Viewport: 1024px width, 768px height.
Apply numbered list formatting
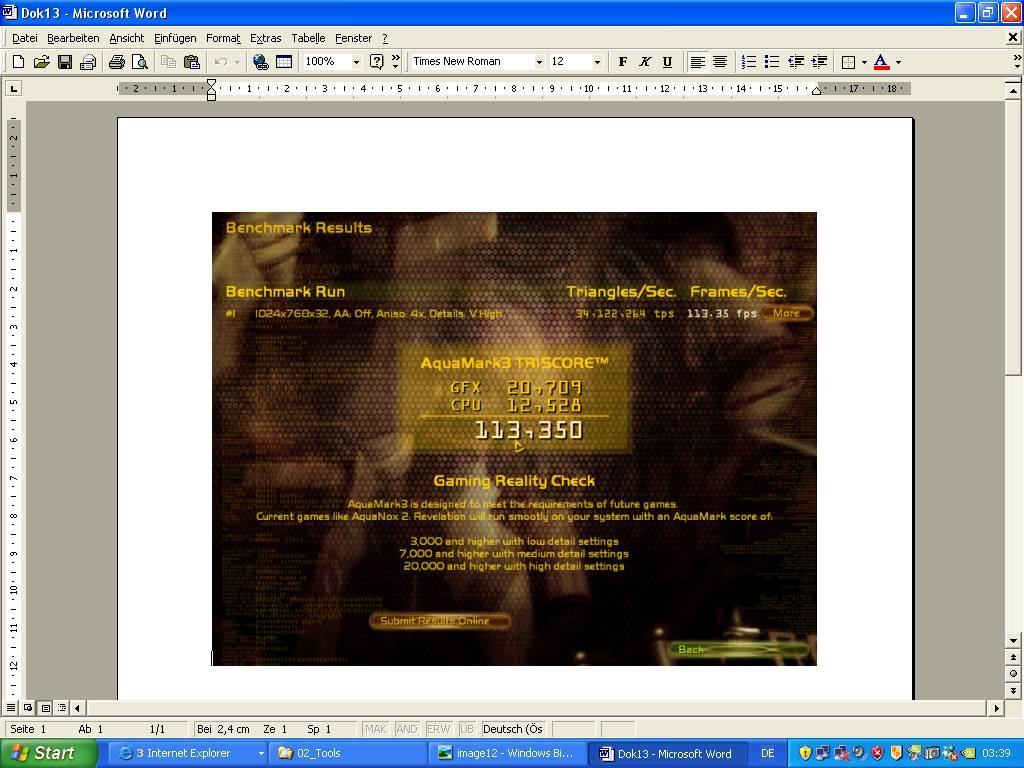point(749,62)
